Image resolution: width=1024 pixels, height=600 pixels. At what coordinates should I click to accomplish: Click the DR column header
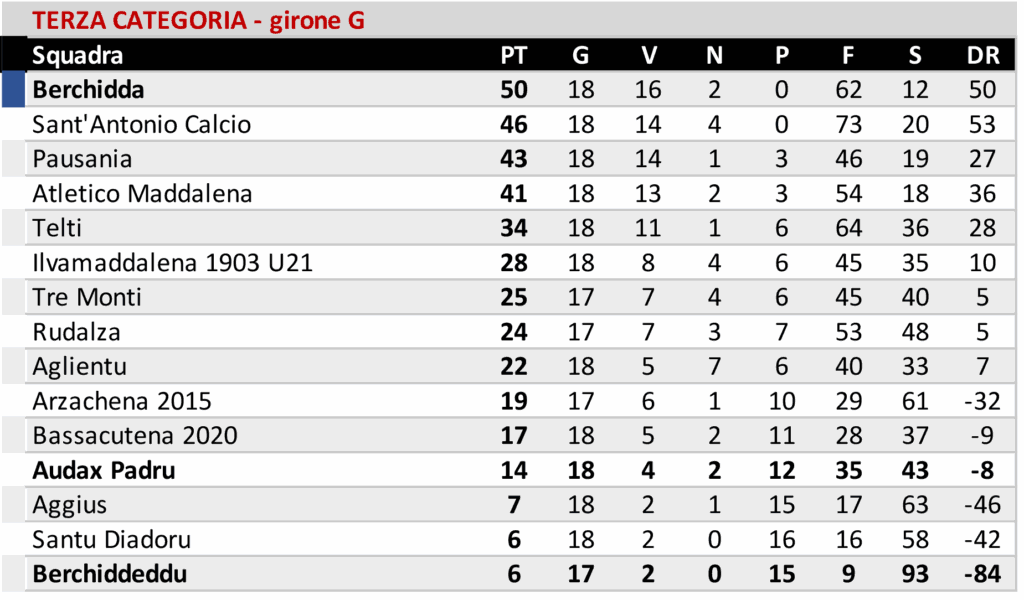tap(982, 55)
